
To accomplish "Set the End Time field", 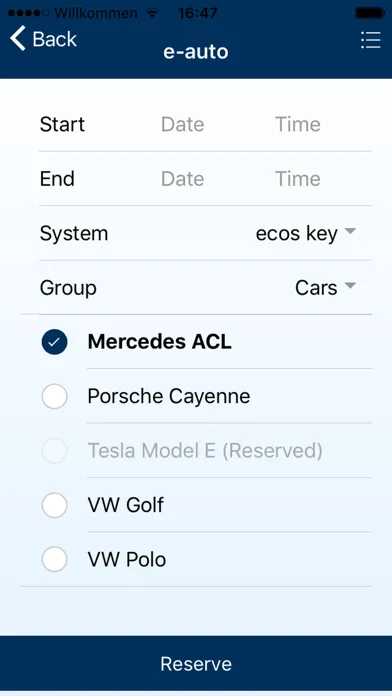I will click(297, 179).
